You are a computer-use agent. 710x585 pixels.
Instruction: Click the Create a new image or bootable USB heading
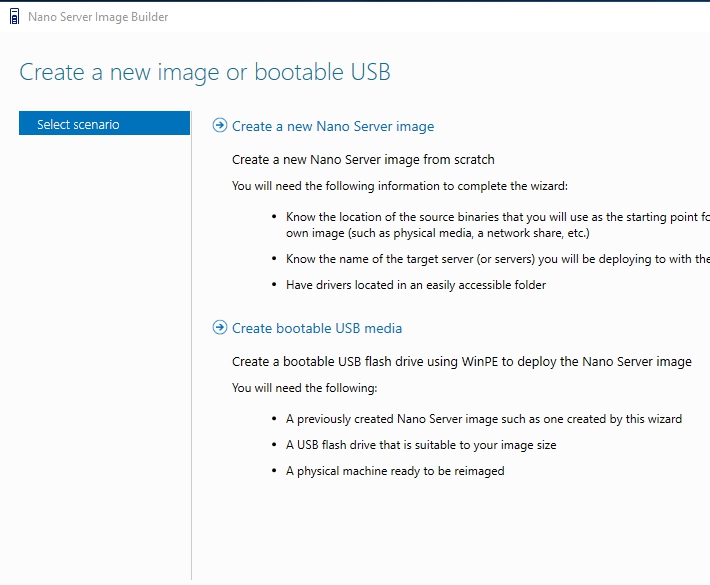pyautogui.click(x=205, y=72)
